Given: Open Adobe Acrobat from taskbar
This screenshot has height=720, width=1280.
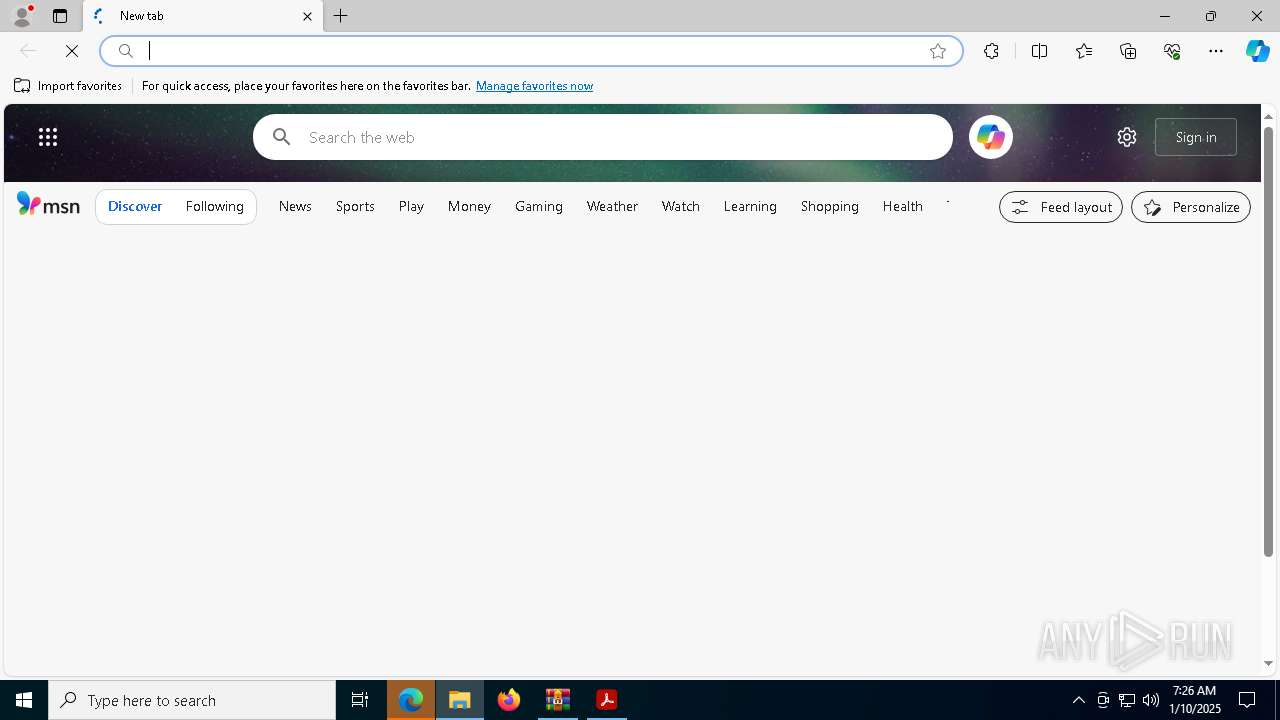Looking at the screenshot, I should pos(607,700).
